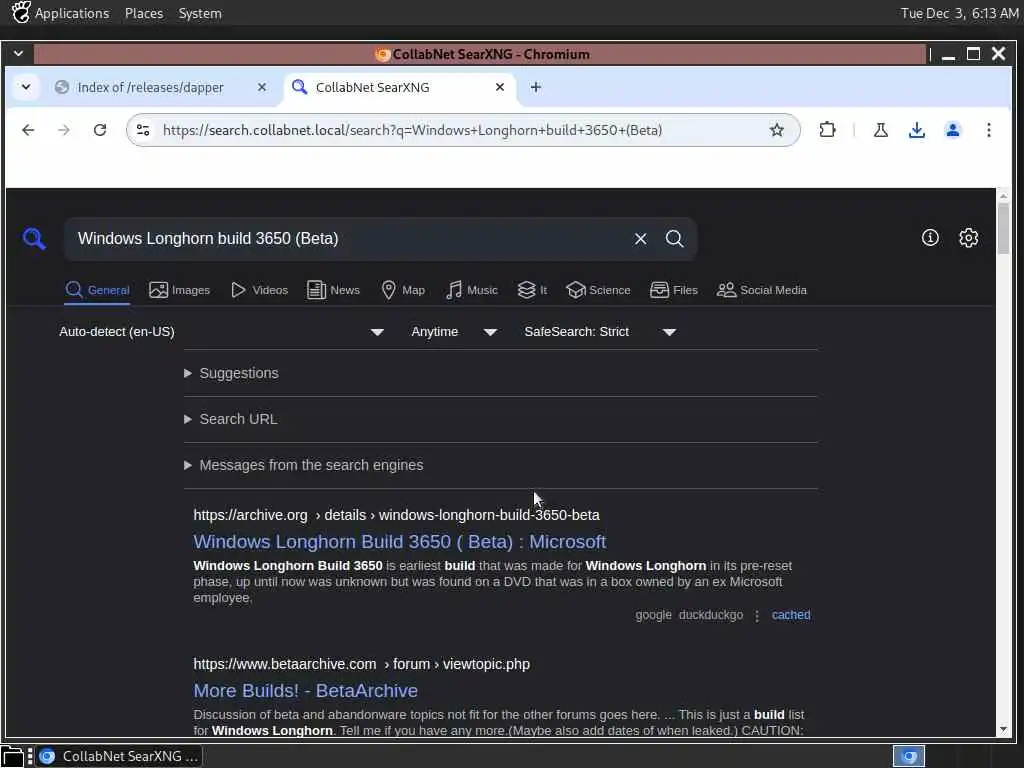The height and width of the screenshot is (768, 1024).
Task: Clear the search query with X
Action: (x=640, y=239)
